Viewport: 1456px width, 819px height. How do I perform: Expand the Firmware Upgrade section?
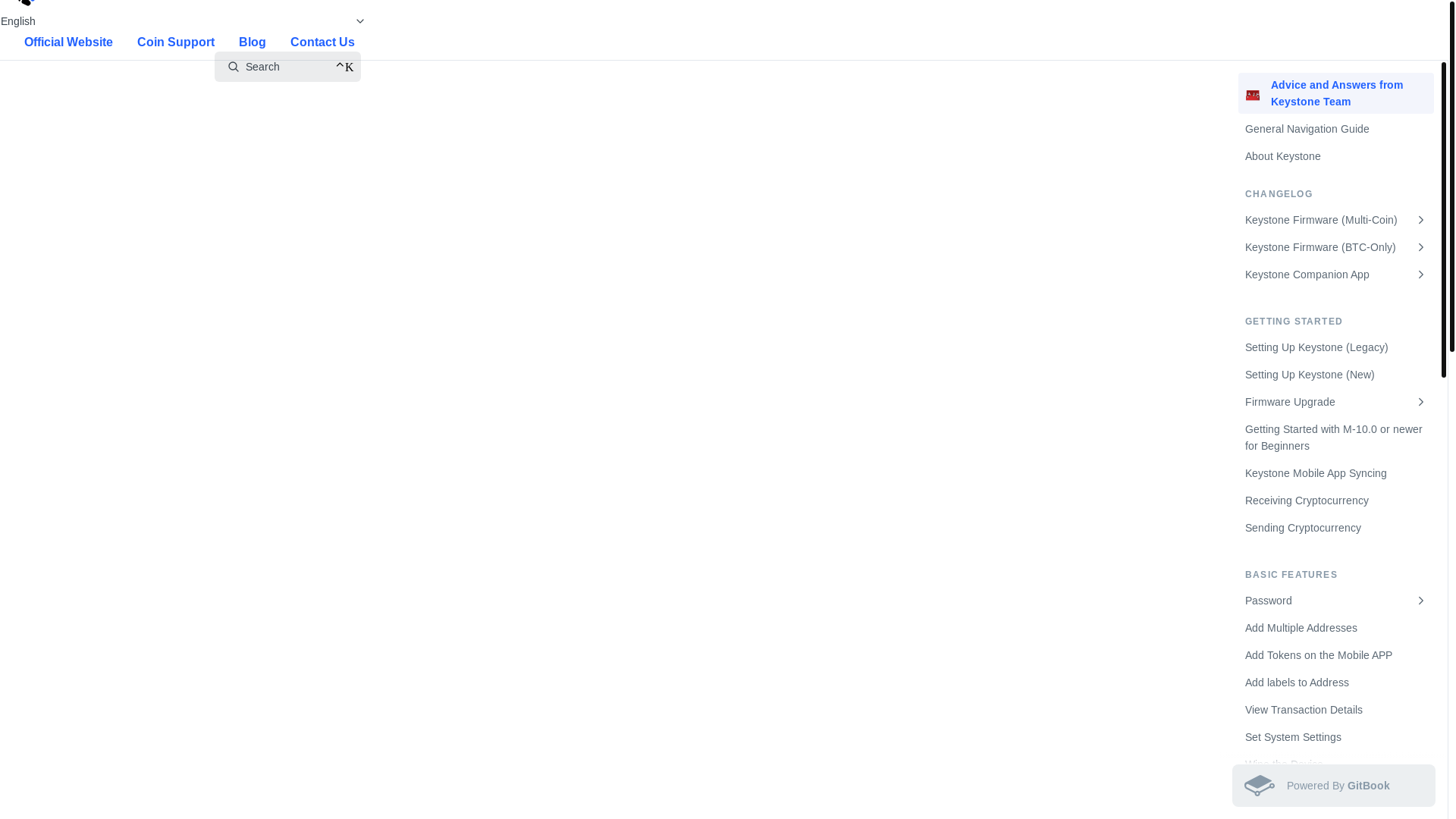1420,402
